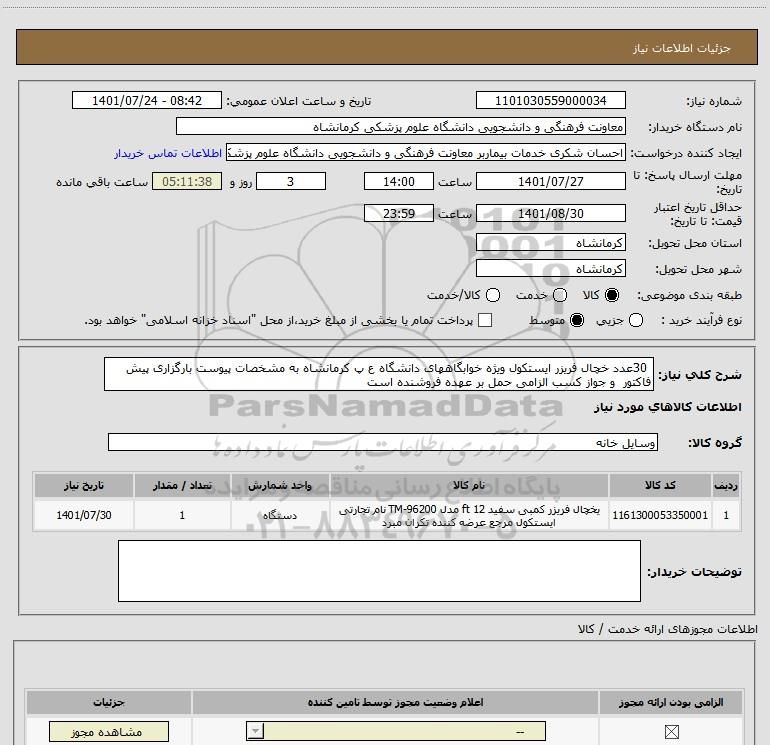Open the permit status dropdown arrow
Screen dimensions: 770x745
pos(255,731)
